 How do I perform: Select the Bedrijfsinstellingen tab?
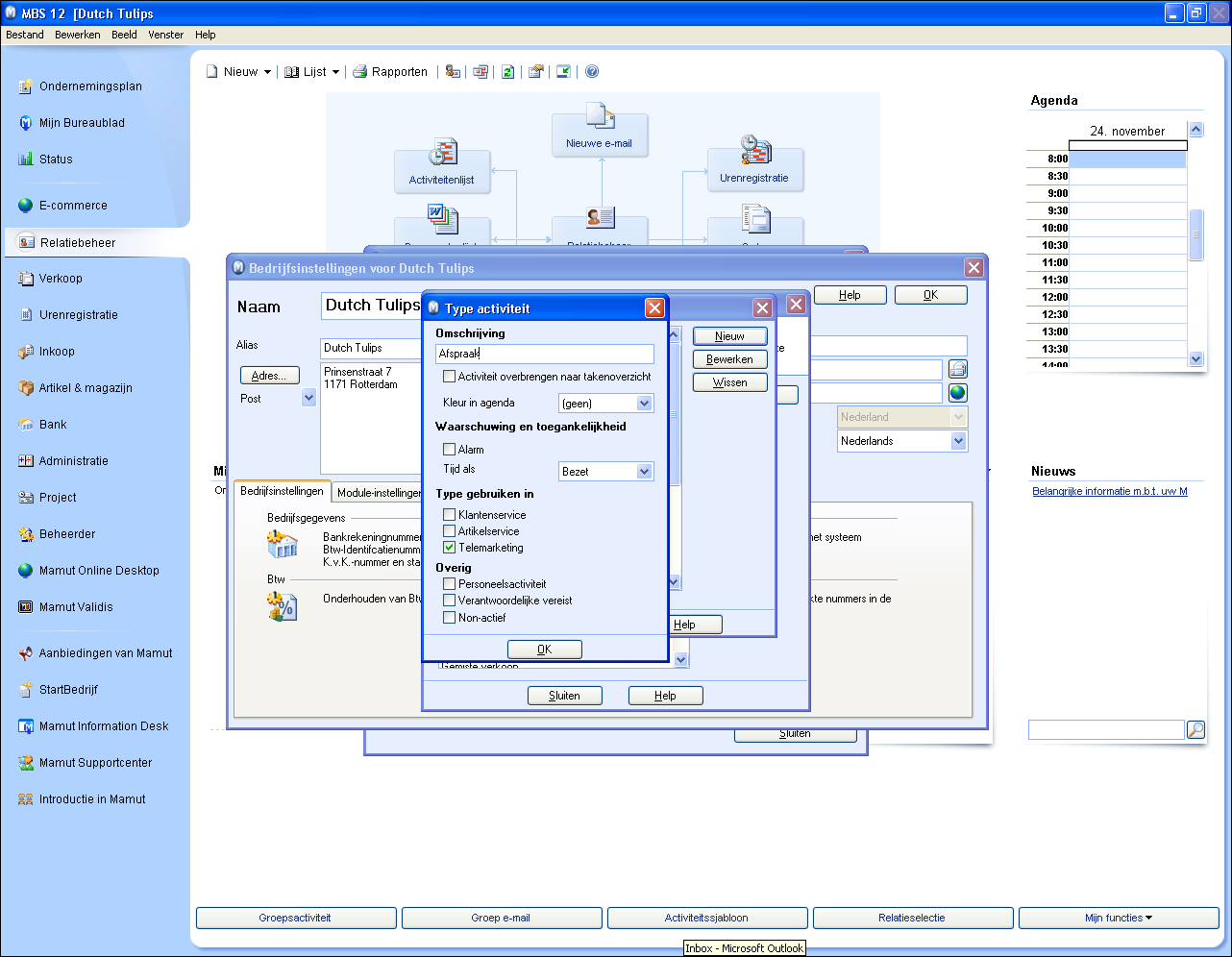[x=283, y=491]
